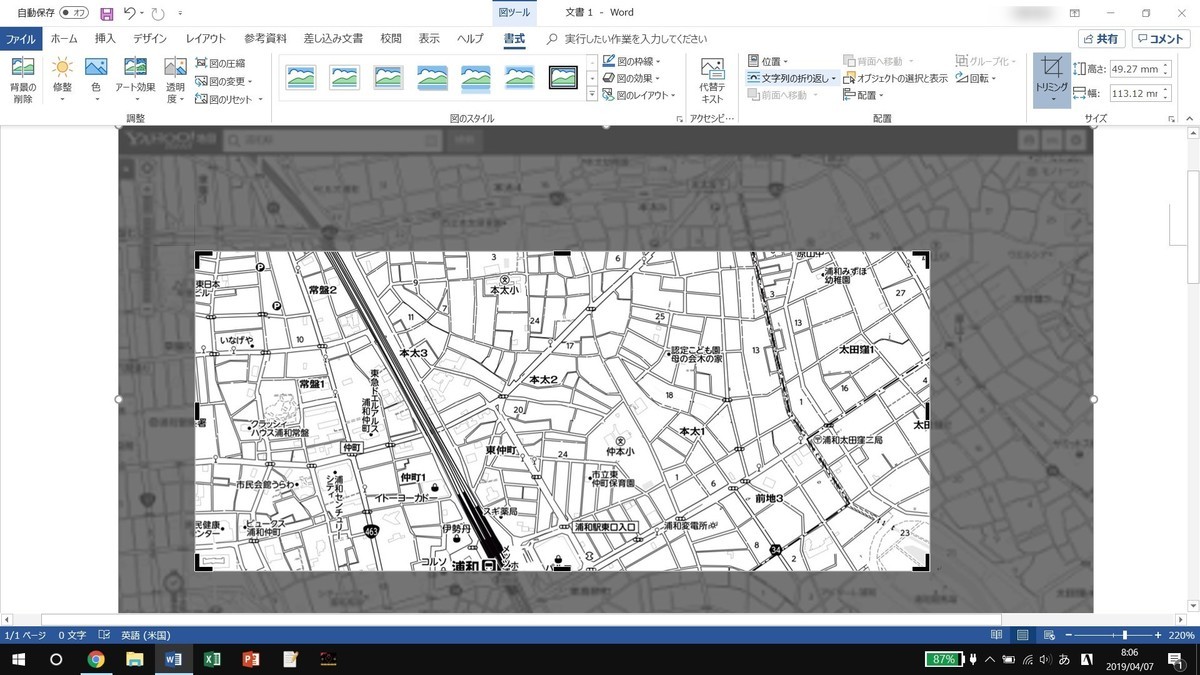Click the Windows Start button

[x=18, y=659]
